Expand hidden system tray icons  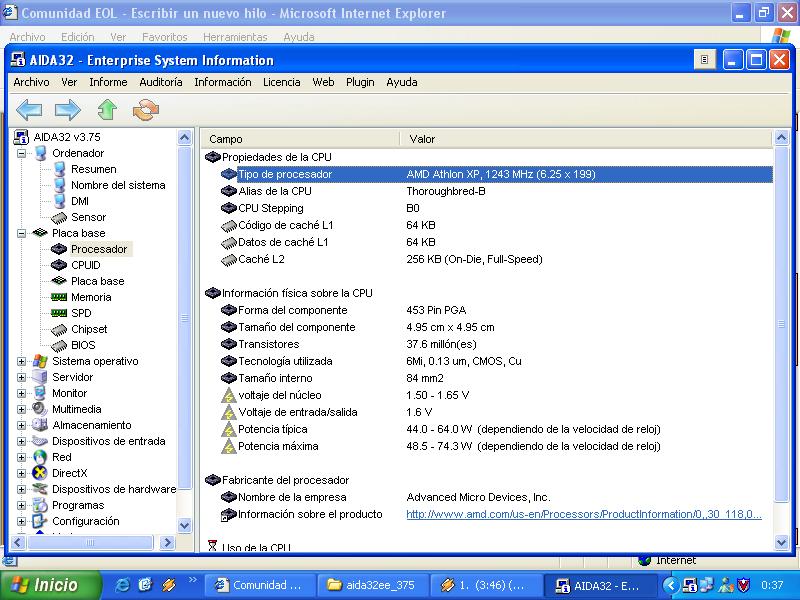[672, 585]
